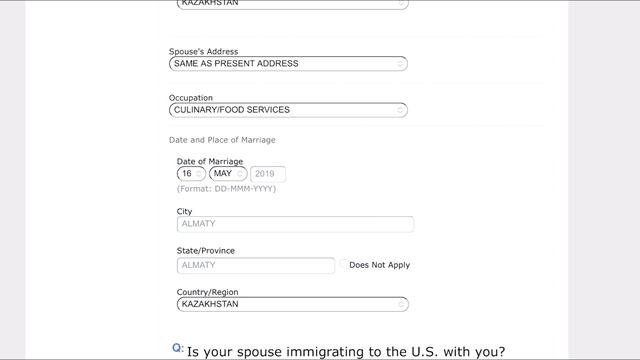
Task: Open the top partially visible KAZAKHSTAN dropdown
Action: pyautogui.click(x=293, y=4)
